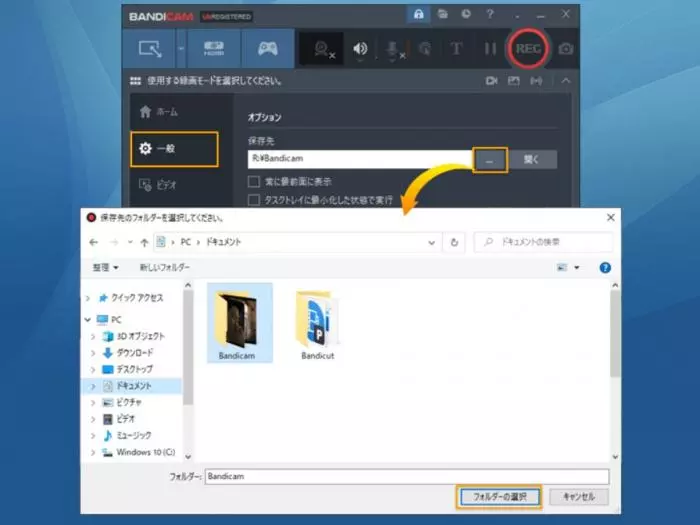The height and width of the screenshot is (525, 700).
Task: Click the 開く button next to save path
Action: click(532, 159)
